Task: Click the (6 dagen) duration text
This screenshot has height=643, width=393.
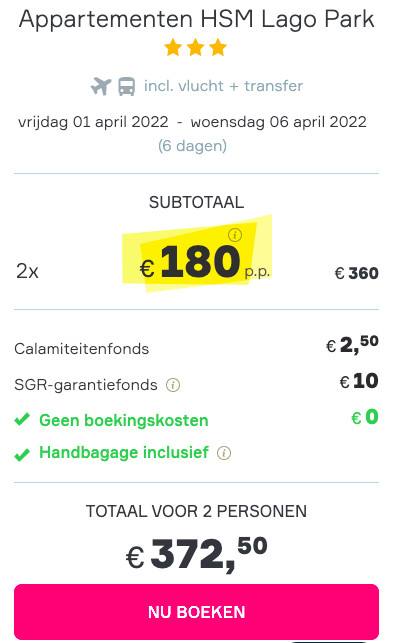Action: [x=192, y=146]
